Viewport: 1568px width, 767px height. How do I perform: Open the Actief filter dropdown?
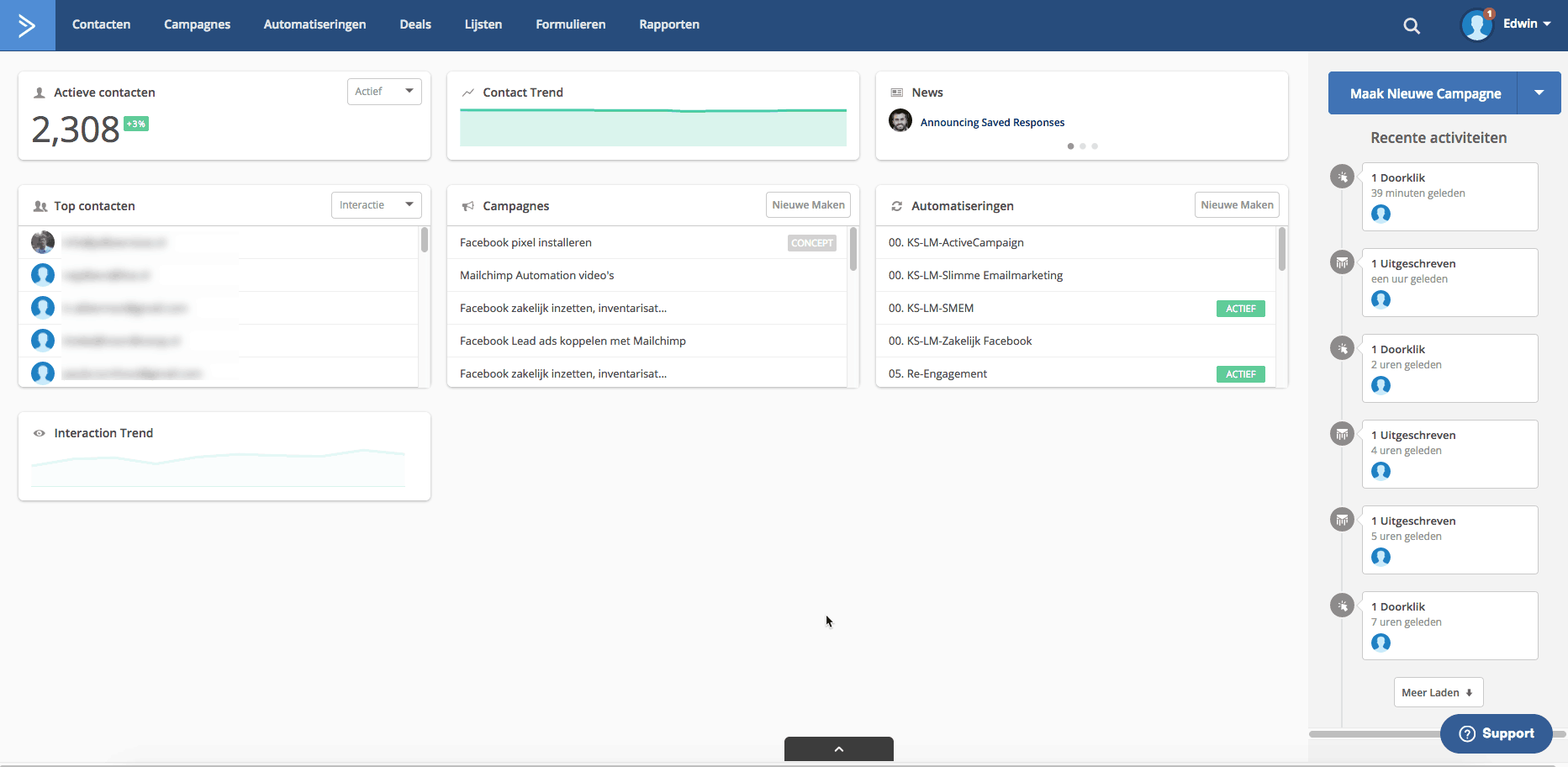pos(384,92)
